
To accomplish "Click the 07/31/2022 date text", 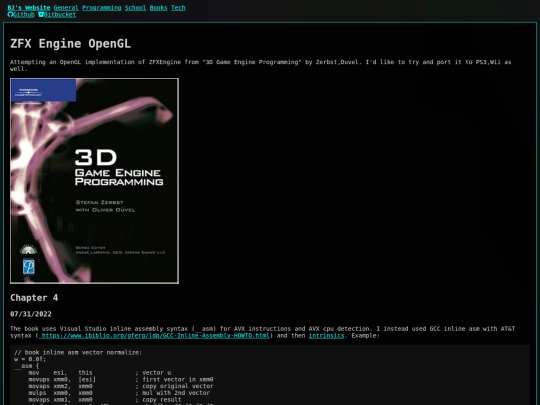I will tap(31, 314).
